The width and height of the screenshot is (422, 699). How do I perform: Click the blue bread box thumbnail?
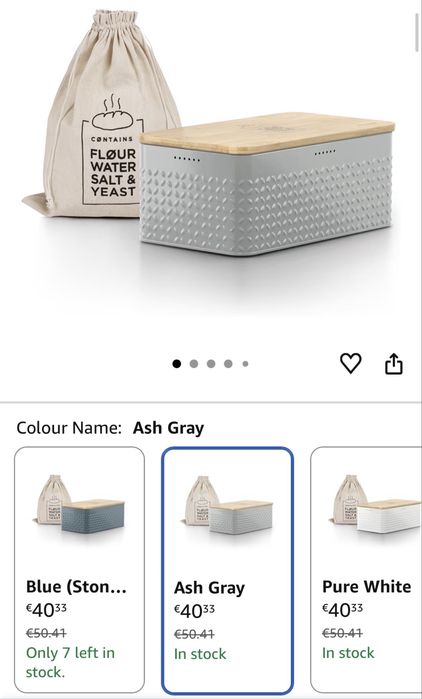tap(79, 506)
